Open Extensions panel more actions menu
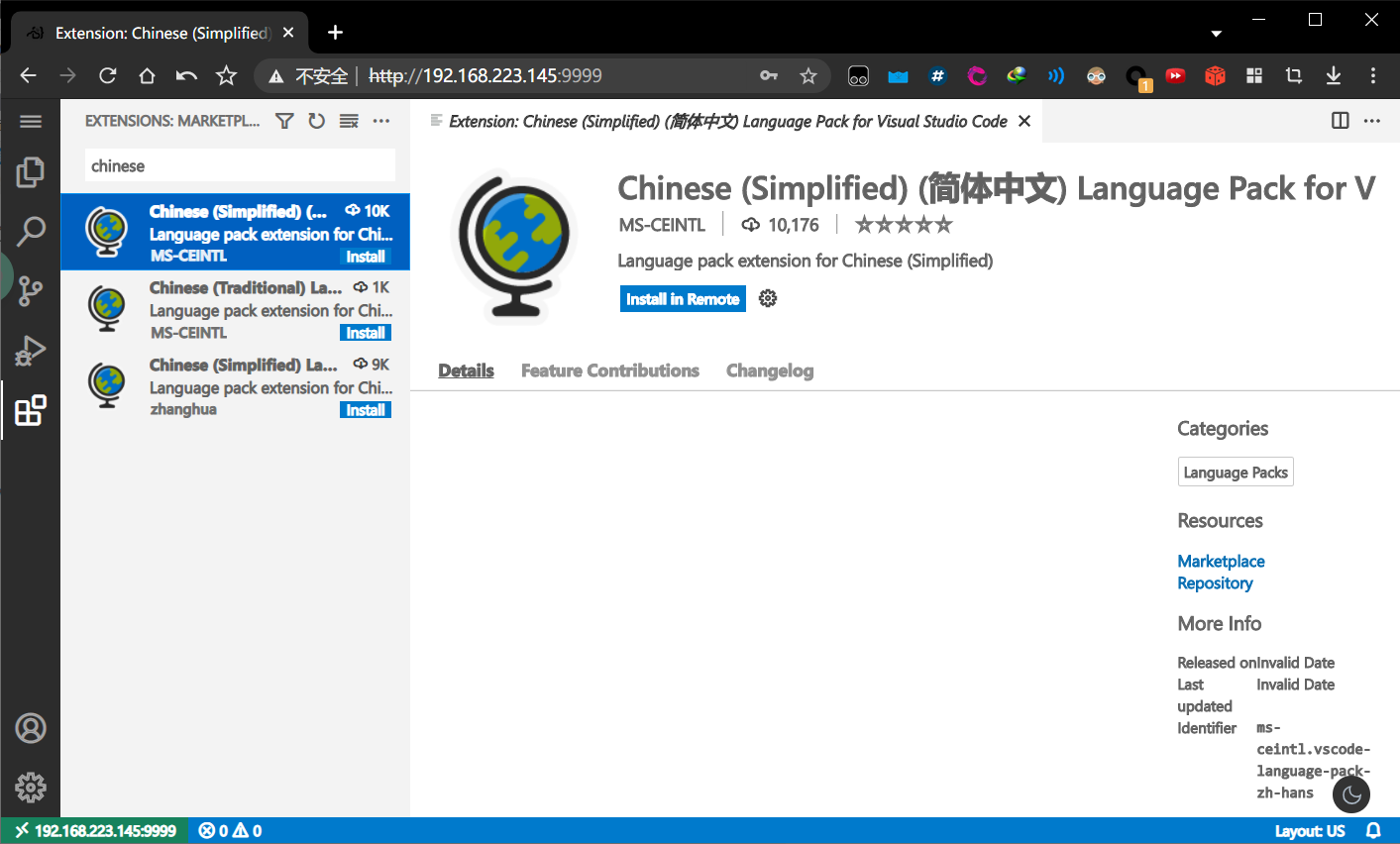The height and width of the screenshot is (844, 1400). (x=381, y=121)
